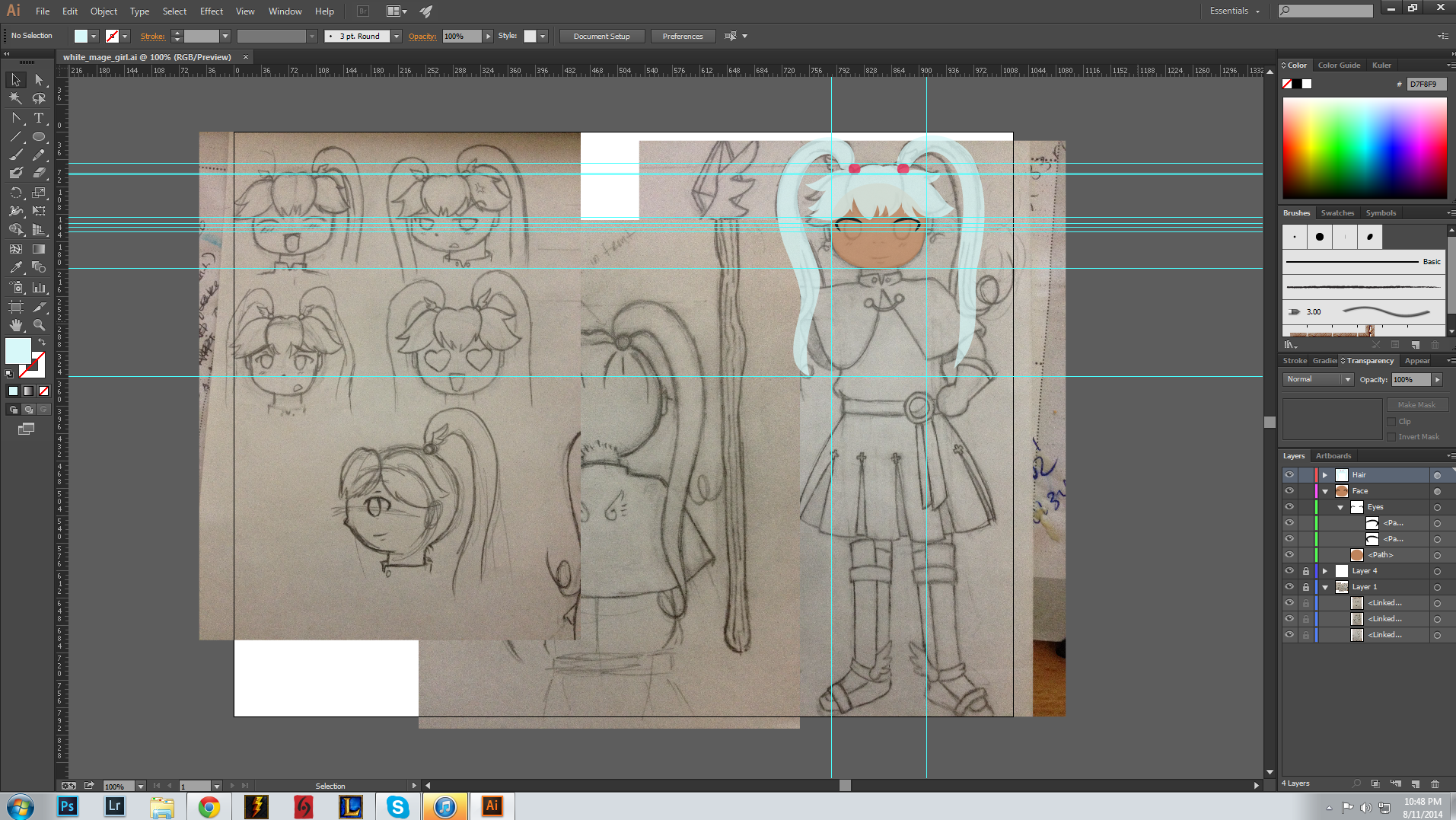Click the Stroke label link
This screenshot has width=1456, height=820.
[x=152, y=37]
